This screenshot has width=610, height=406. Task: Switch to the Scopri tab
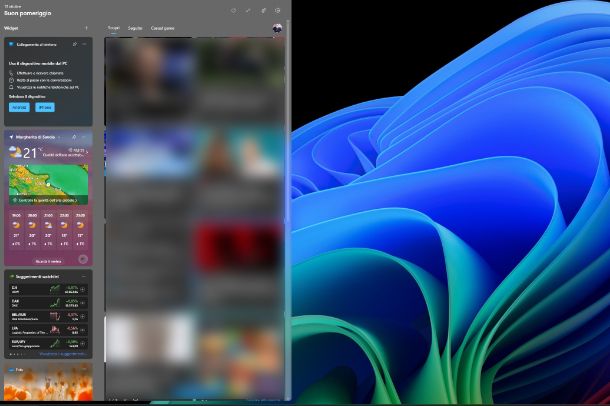tap(114, 28)
